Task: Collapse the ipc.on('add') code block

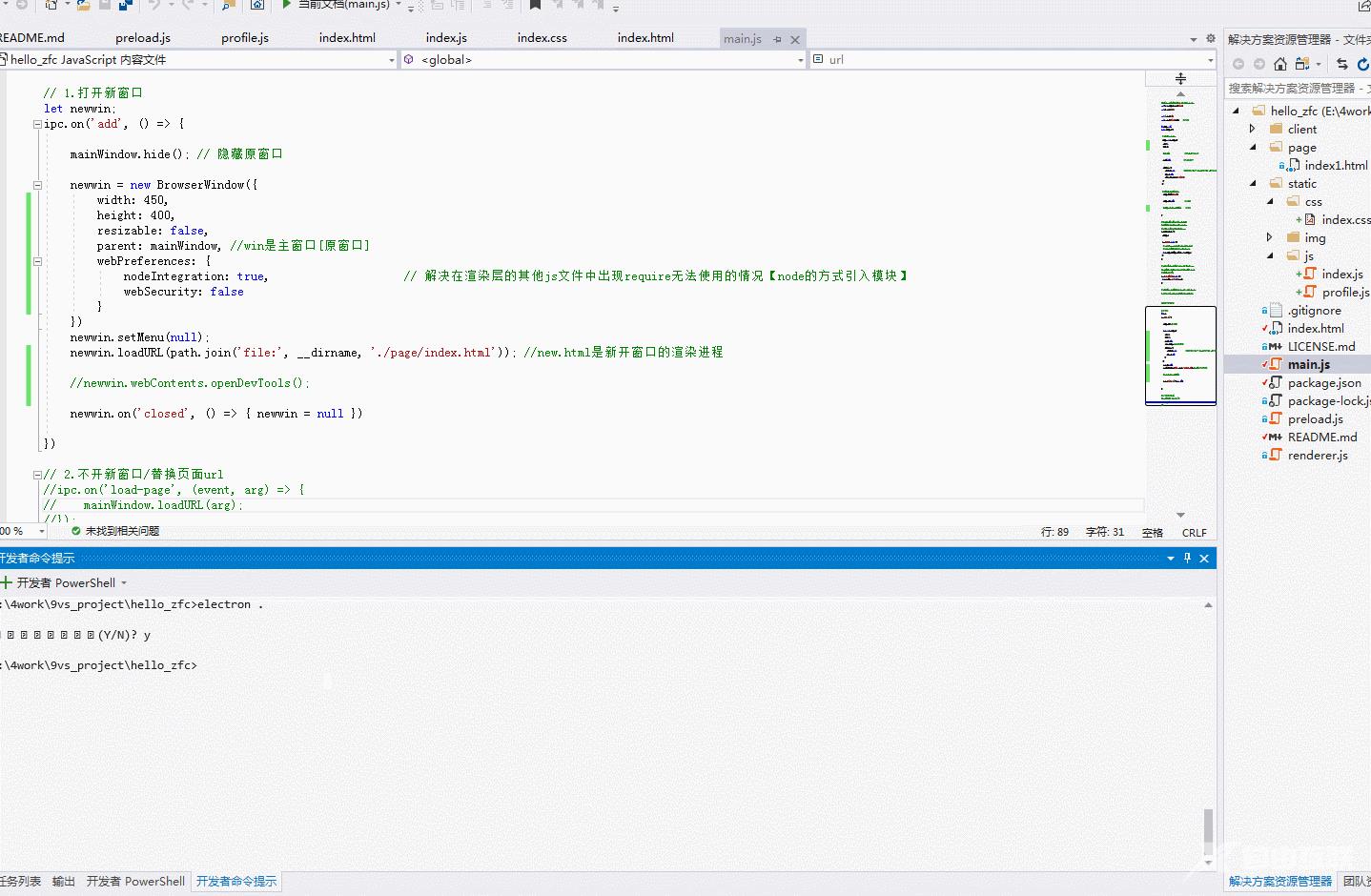Action: point(37,124)
